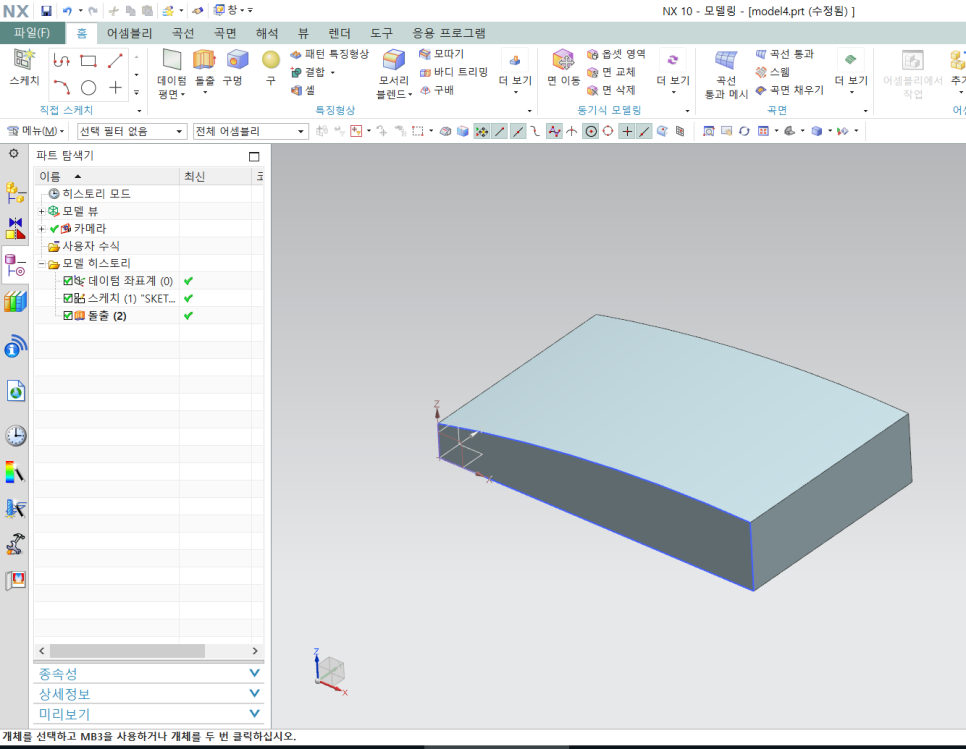
Task: Select the Fill Surface (곡면 채우기) tool
Action: click(789, 90)
